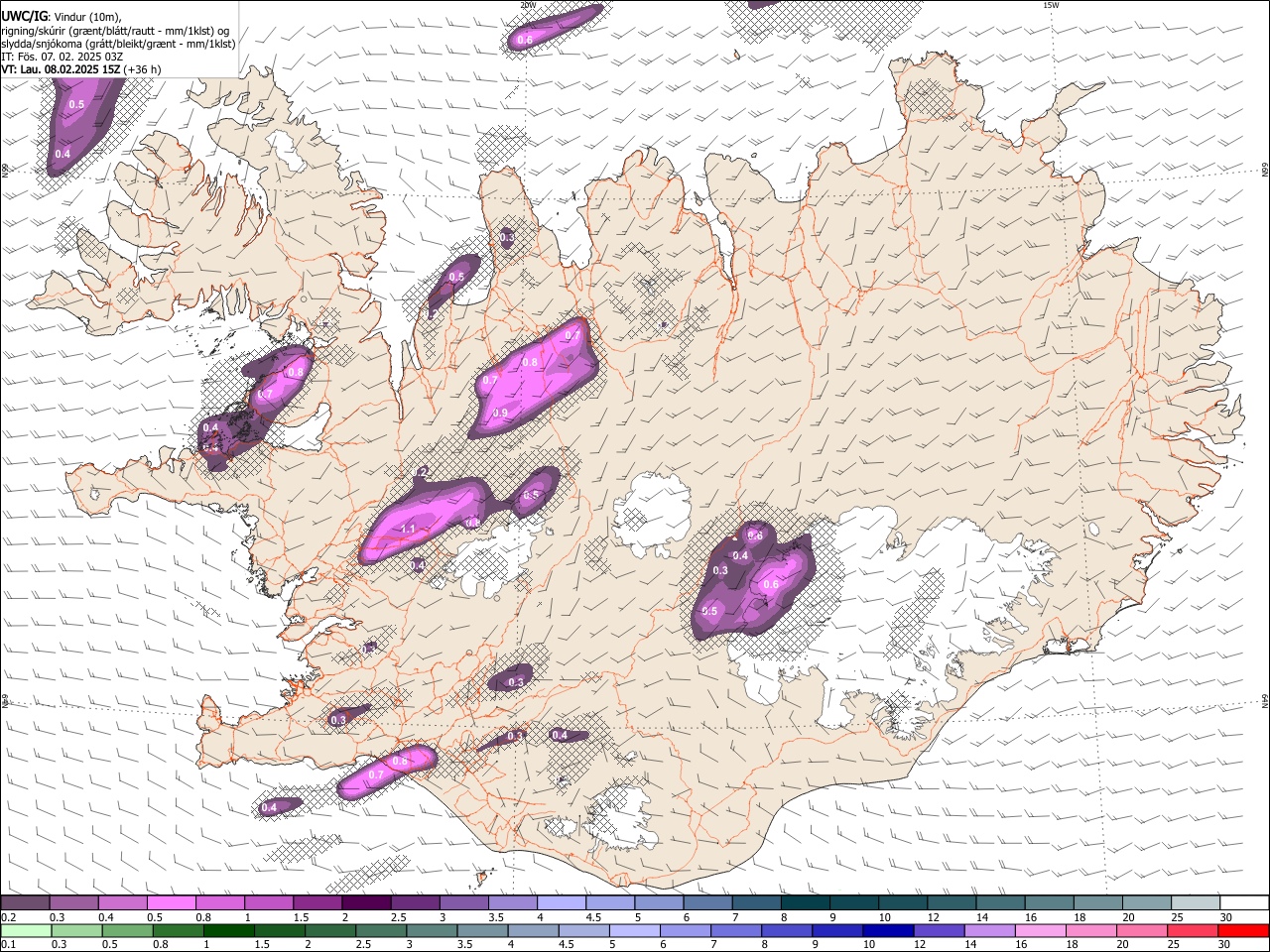Pick top-row swatch between 1.5 and 2

[x=317, y=903]
